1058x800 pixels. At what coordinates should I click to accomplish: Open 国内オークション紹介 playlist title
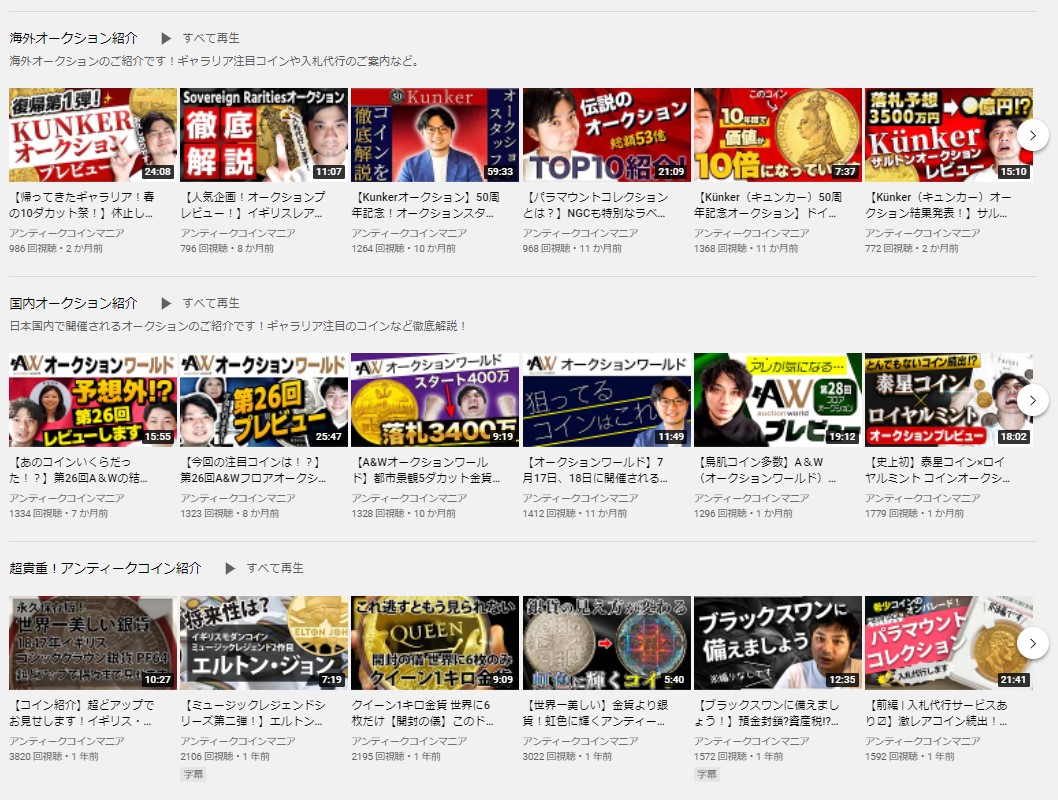point(74,304)
